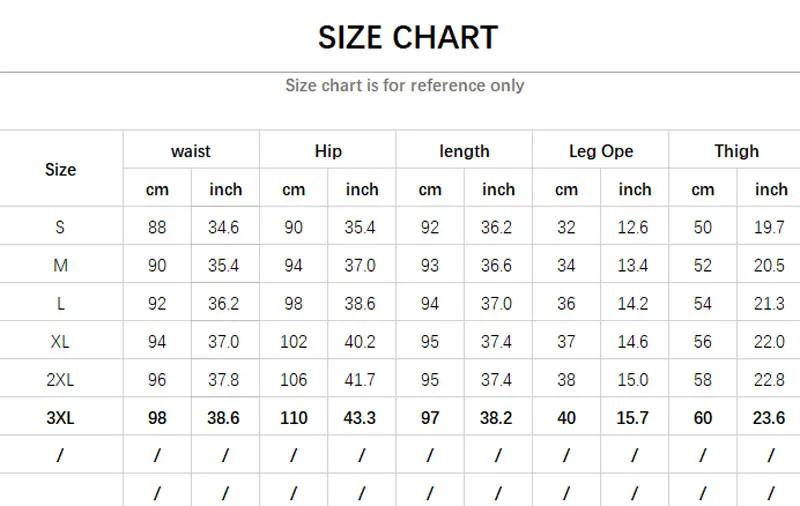Image resolution: width=800 pixels, height=506 pixels.
Task: Click the 'Size chart is for reference only' text
Action: pos(404,85)
